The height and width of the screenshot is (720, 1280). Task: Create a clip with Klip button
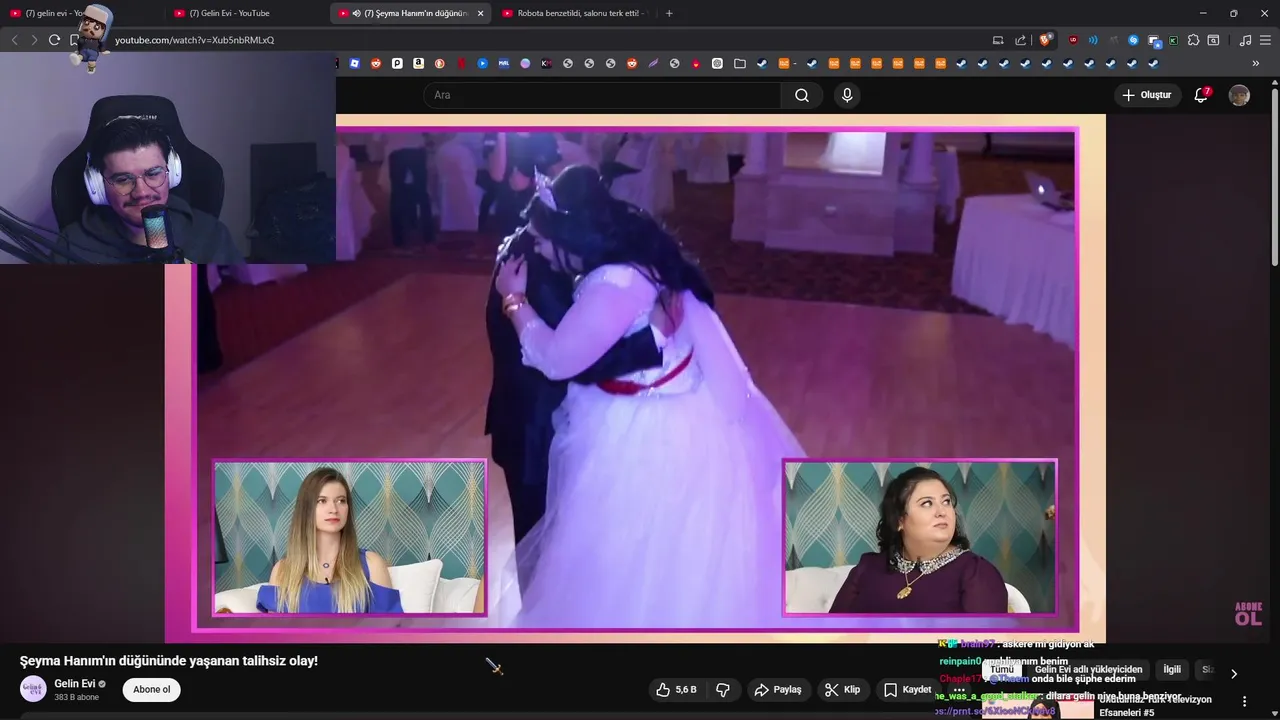click(x=842, y=689)
